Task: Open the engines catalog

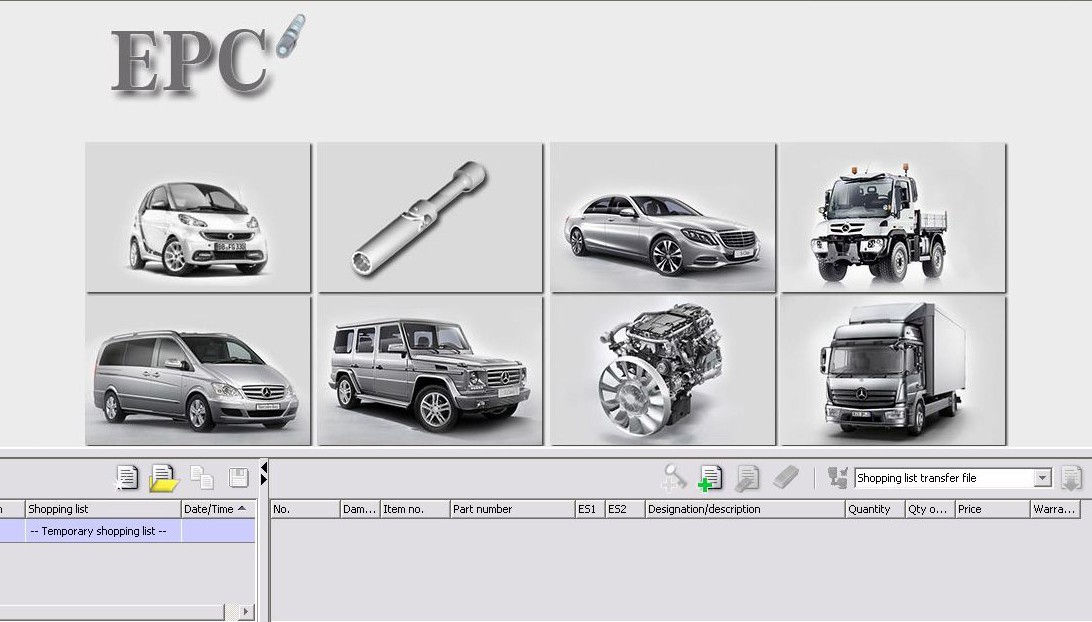Action: click(662, 371)
